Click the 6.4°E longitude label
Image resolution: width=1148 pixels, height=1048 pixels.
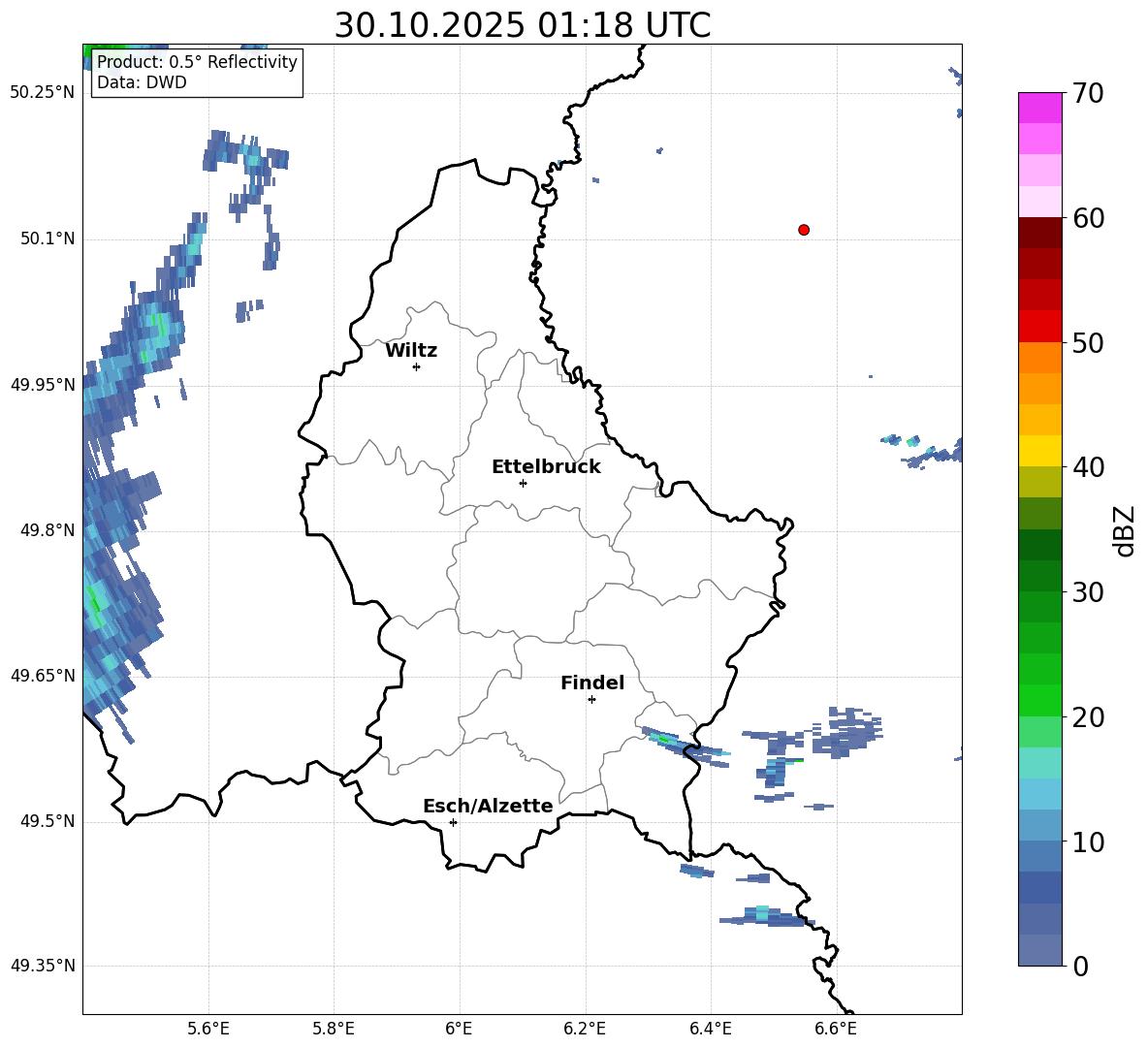tap(710, 1029)
